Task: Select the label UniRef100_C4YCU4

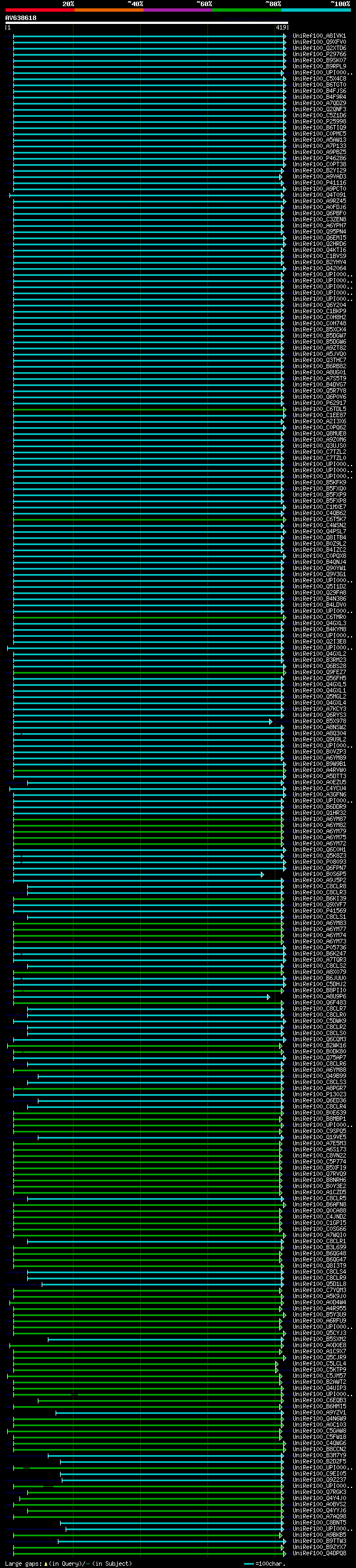Action: pos(319,788)
